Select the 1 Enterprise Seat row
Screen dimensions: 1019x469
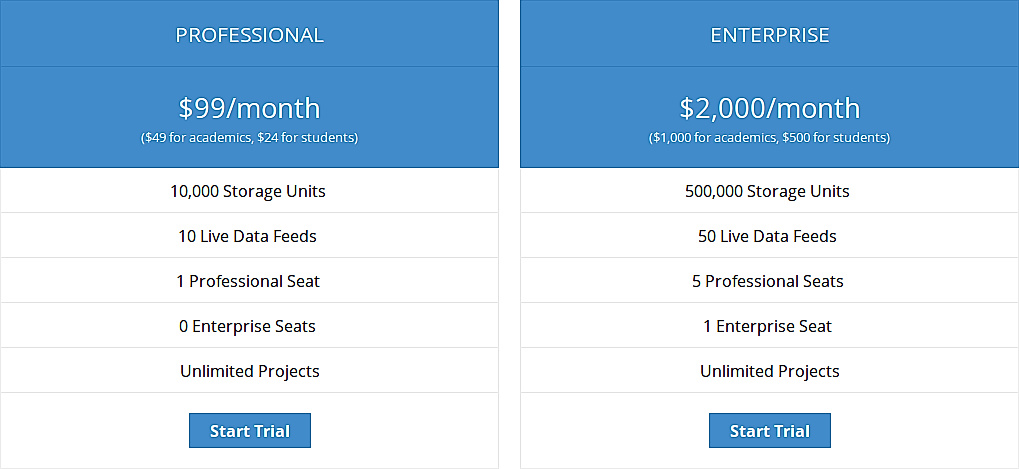[769, 326]
